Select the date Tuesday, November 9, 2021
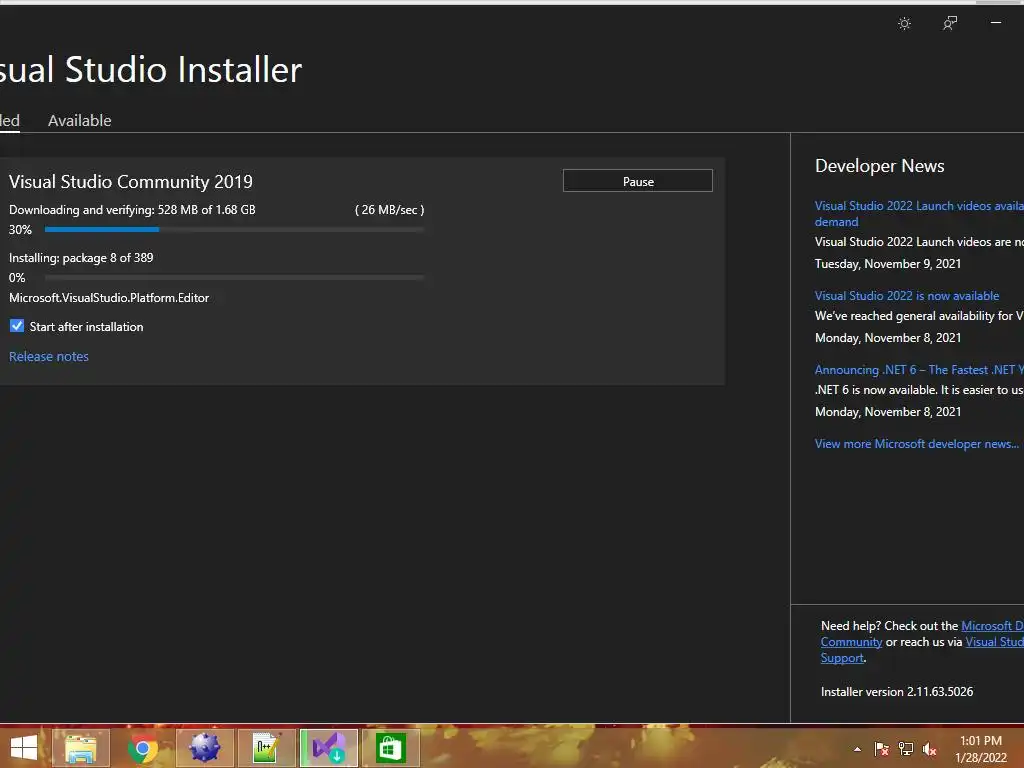Viewport: 1024px width, 768px height. (888, 264)
